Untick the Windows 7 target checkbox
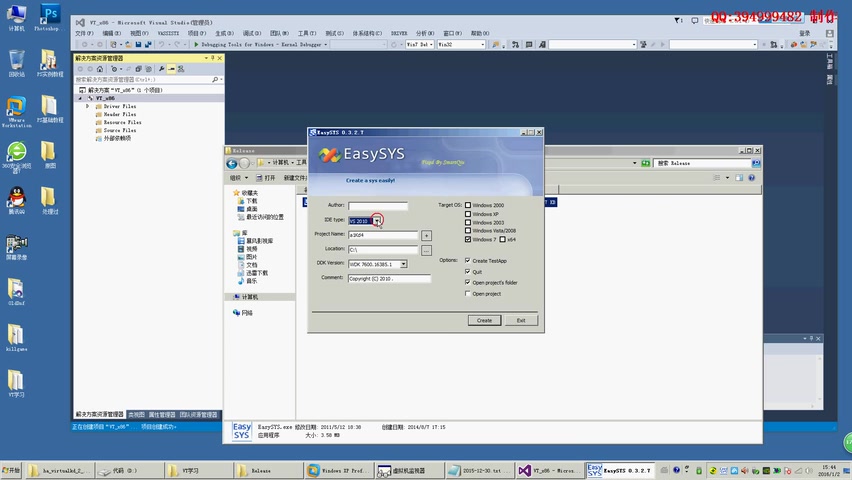The height and width of the screenshot is (480, 852). click(468, 239)
